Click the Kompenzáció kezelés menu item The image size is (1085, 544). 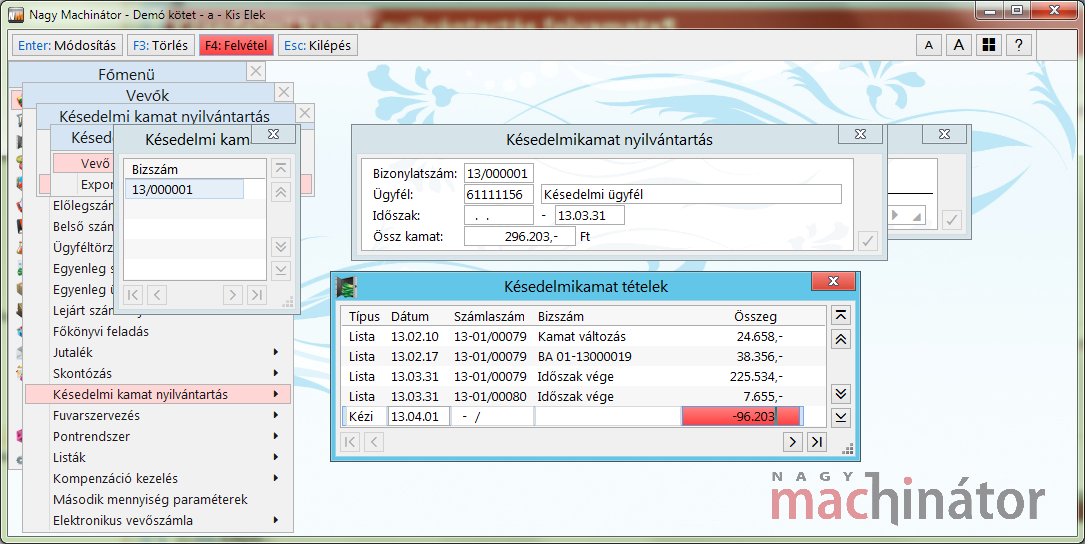[158, 478]
